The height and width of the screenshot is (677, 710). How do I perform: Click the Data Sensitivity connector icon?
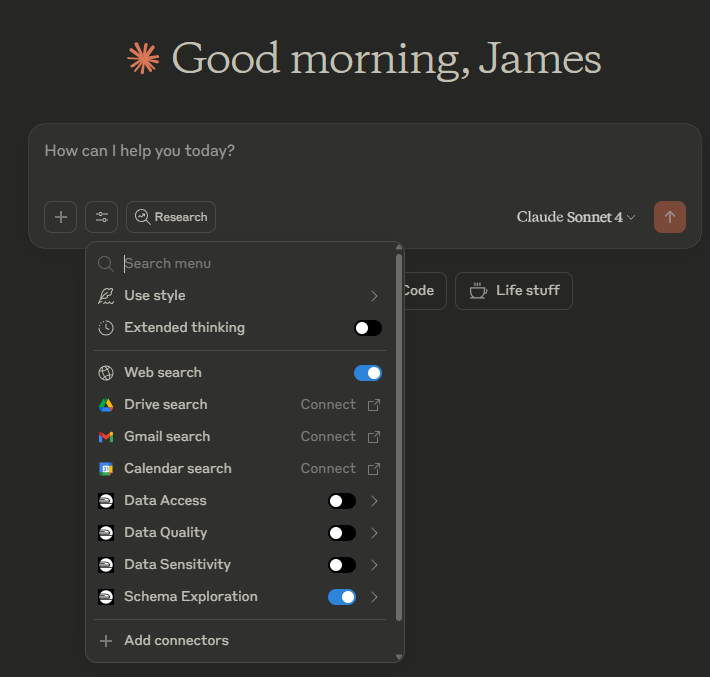tap(106, 565)
